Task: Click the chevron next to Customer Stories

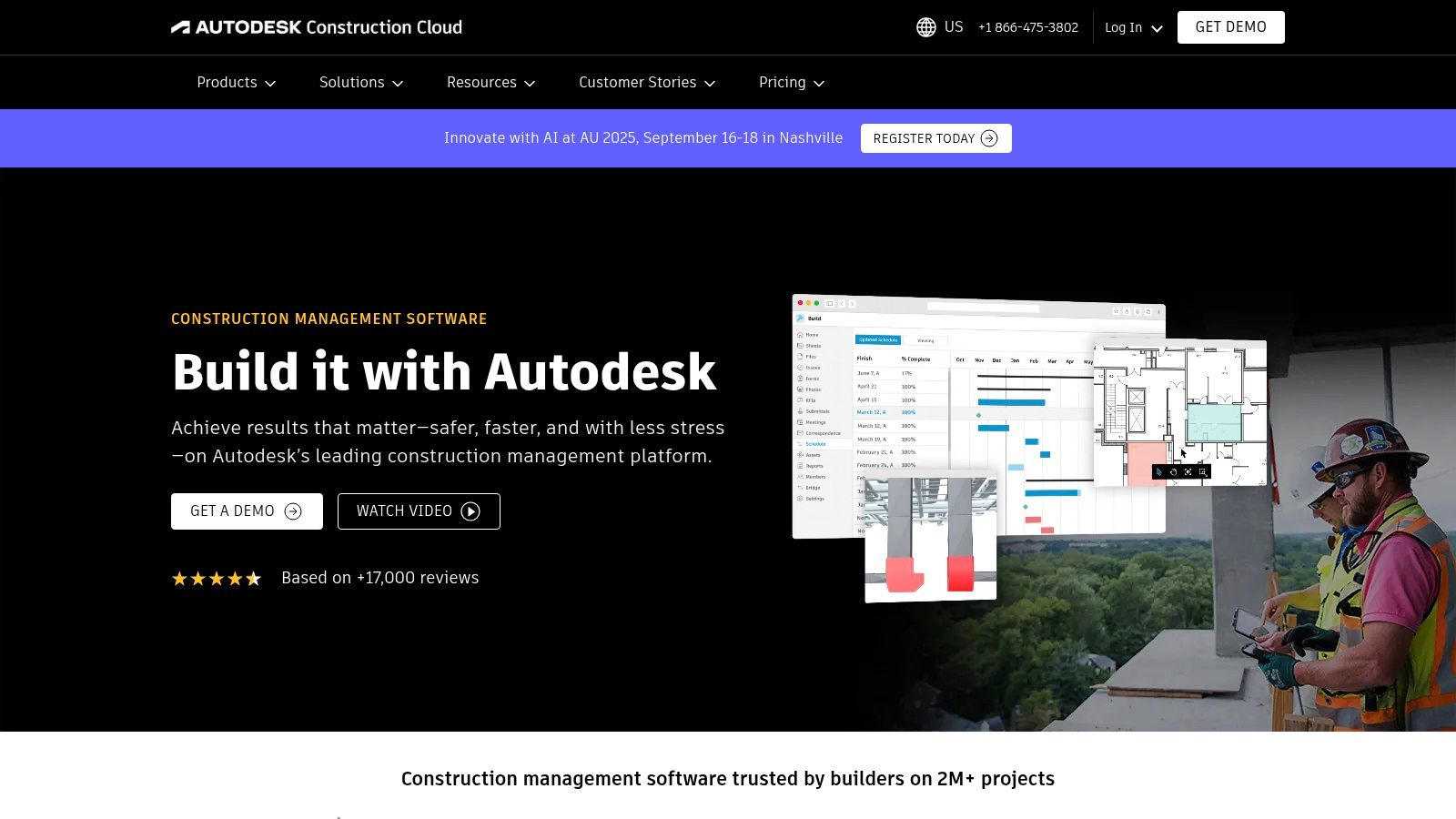Action: pos(710,84)
